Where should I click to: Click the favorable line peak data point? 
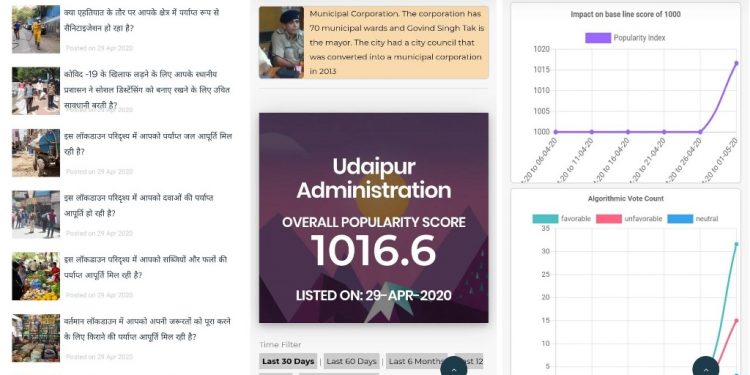point(737,244)
